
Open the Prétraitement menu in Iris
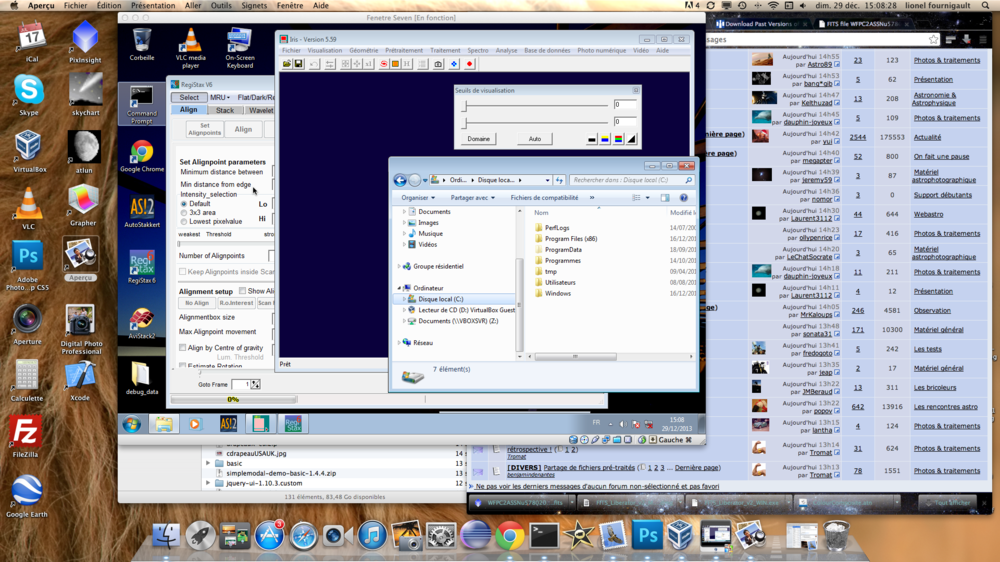(404, 50)
